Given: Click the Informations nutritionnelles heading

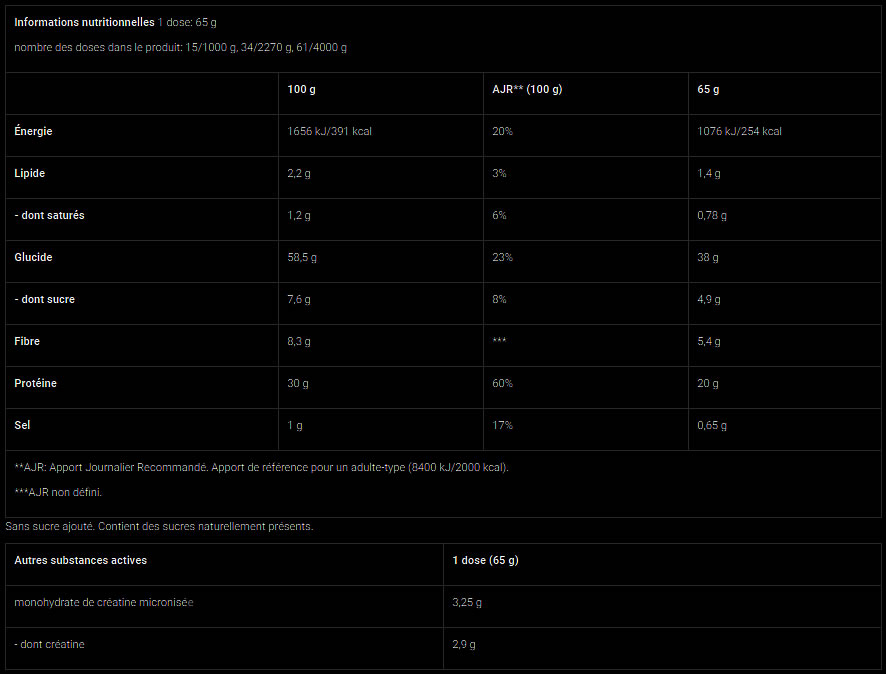Looking at the screenshot, I should coord(84,22).
